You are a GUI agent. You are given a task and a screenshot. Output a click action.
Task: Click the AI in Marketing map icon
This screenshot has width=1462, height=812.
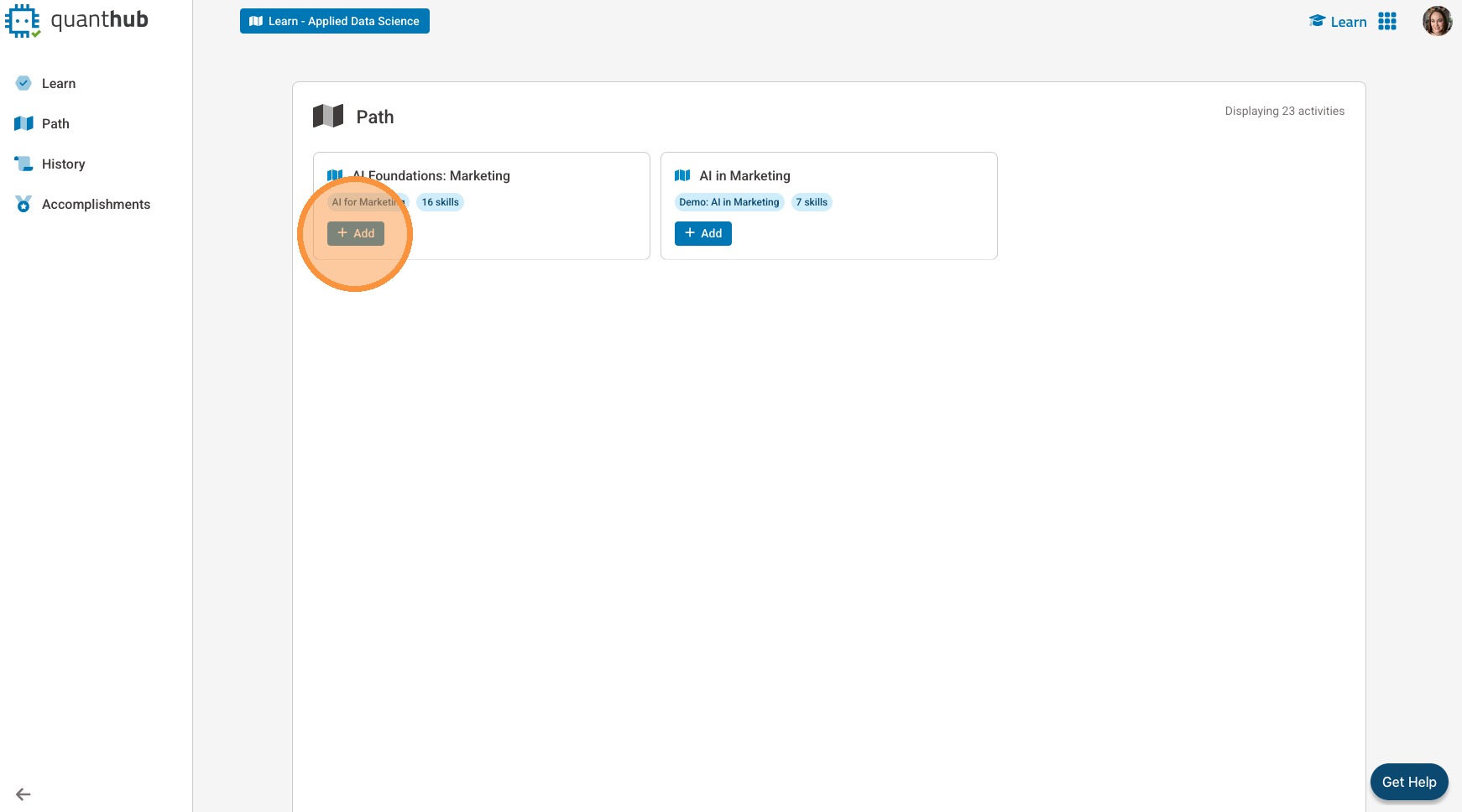682,175
